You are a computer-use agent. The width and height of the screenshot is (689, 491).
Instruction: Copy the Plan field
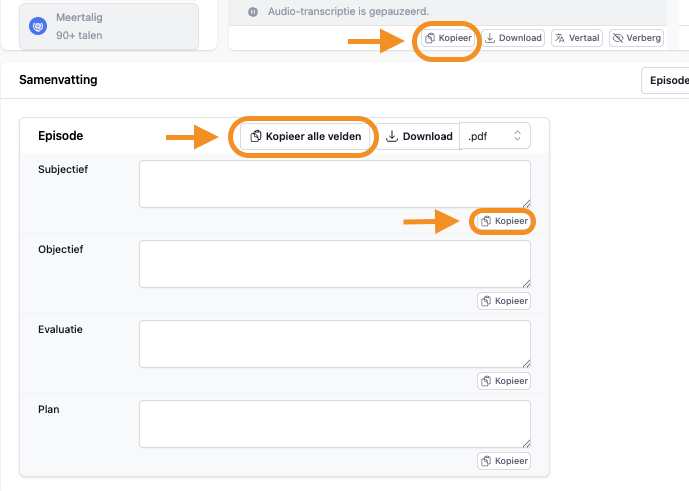click(x=504, y=461)
